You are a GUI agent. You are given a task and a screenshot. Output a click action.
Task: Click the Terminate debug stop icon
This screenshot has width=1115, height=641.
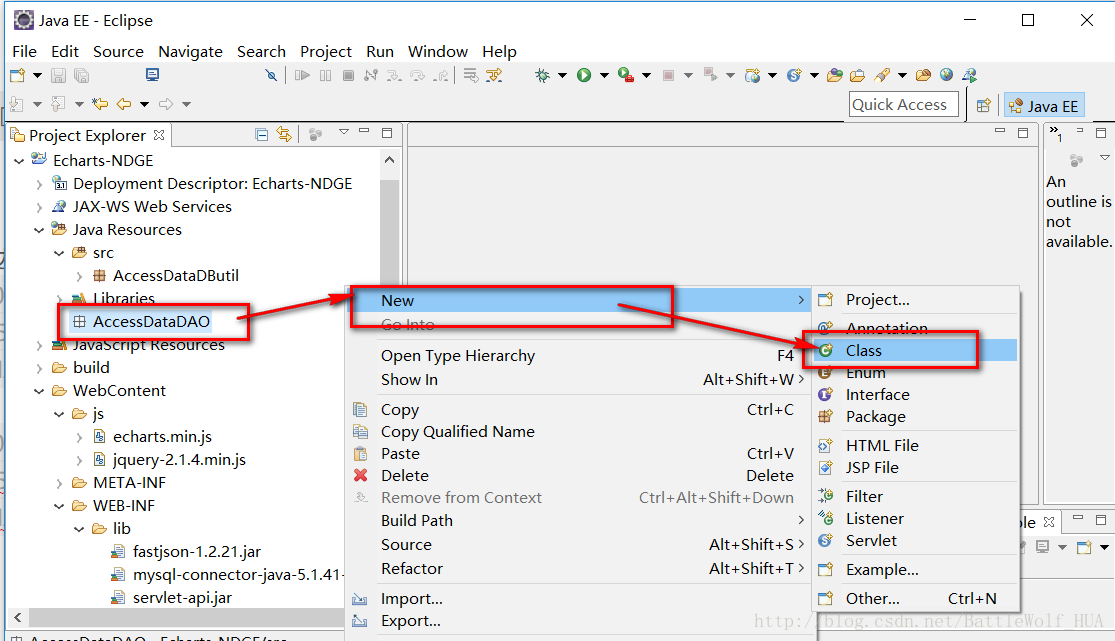pos(348,75)
